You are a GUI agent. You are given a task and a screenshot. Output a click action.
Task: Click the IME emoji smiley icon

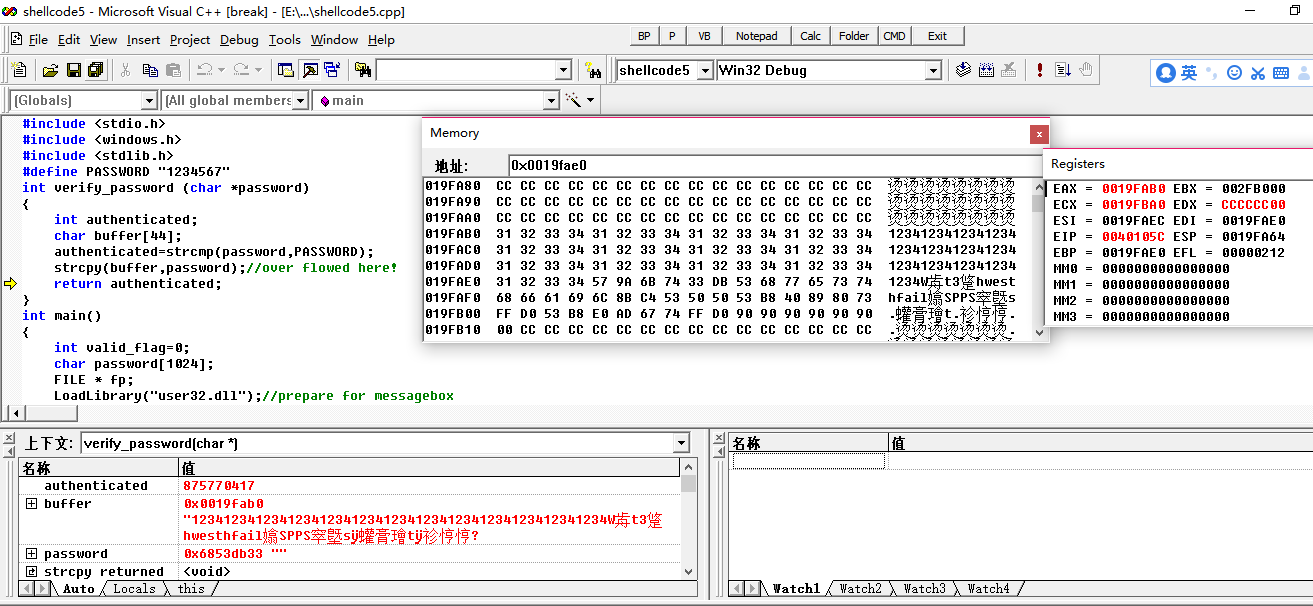tap(1234, 73)
